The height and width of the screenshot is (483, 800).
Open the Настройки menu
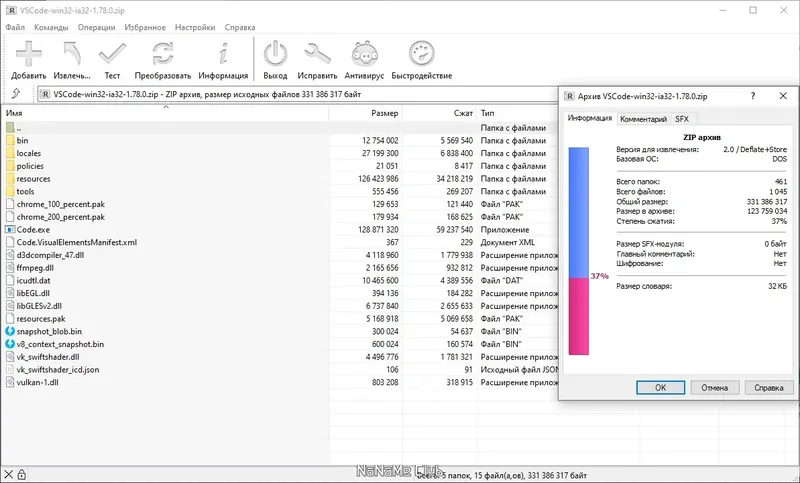(195, 28)
